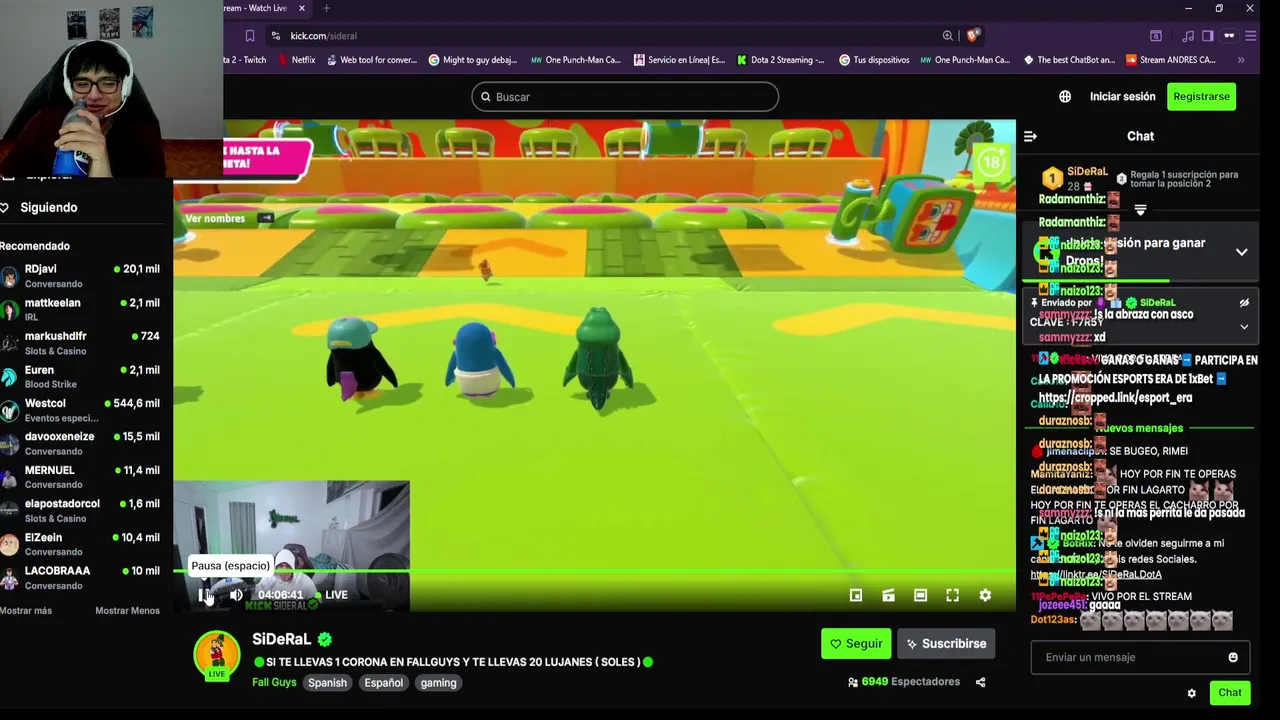Open the Dota 2 Streaming bookmark

pos(780,60)
